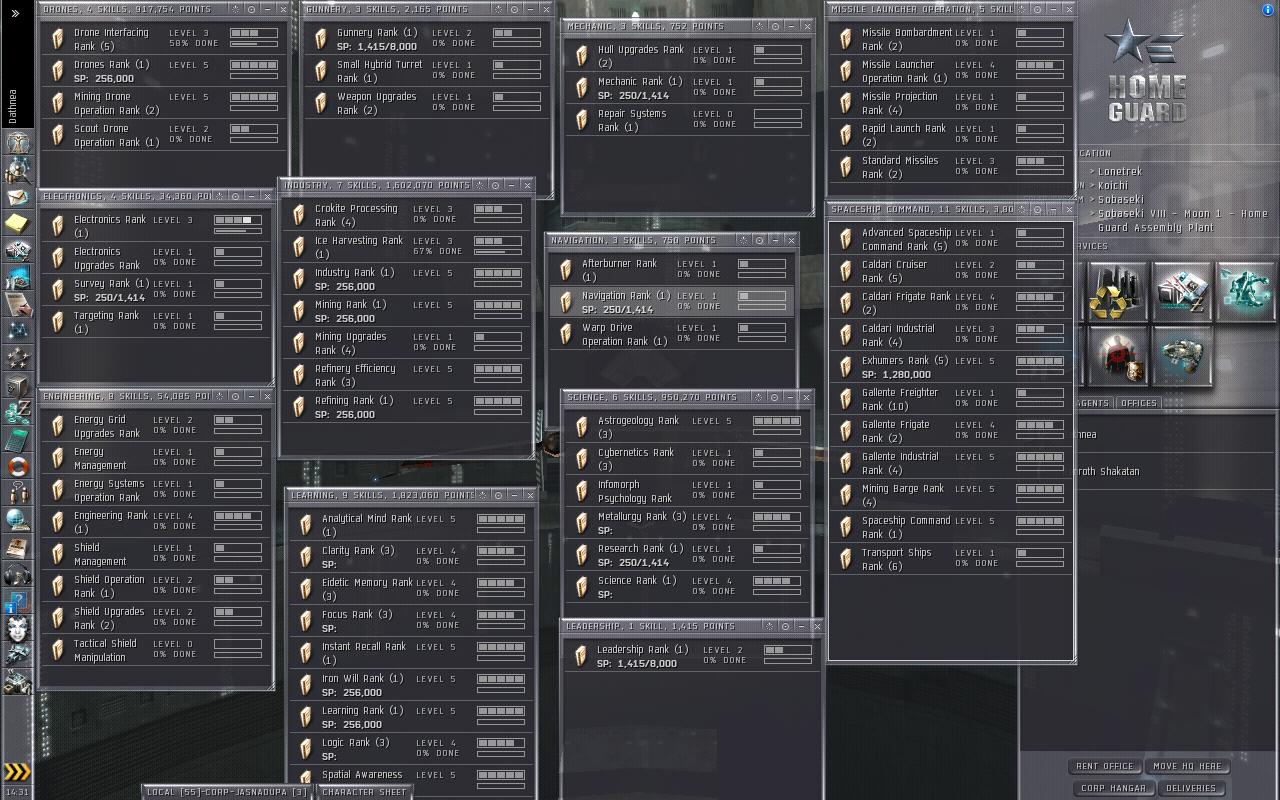This screenshot has height=800, width=1280.
Task: Follow the Lonetrek location link
Action: pyautogui.click(x=1120, y=171)
